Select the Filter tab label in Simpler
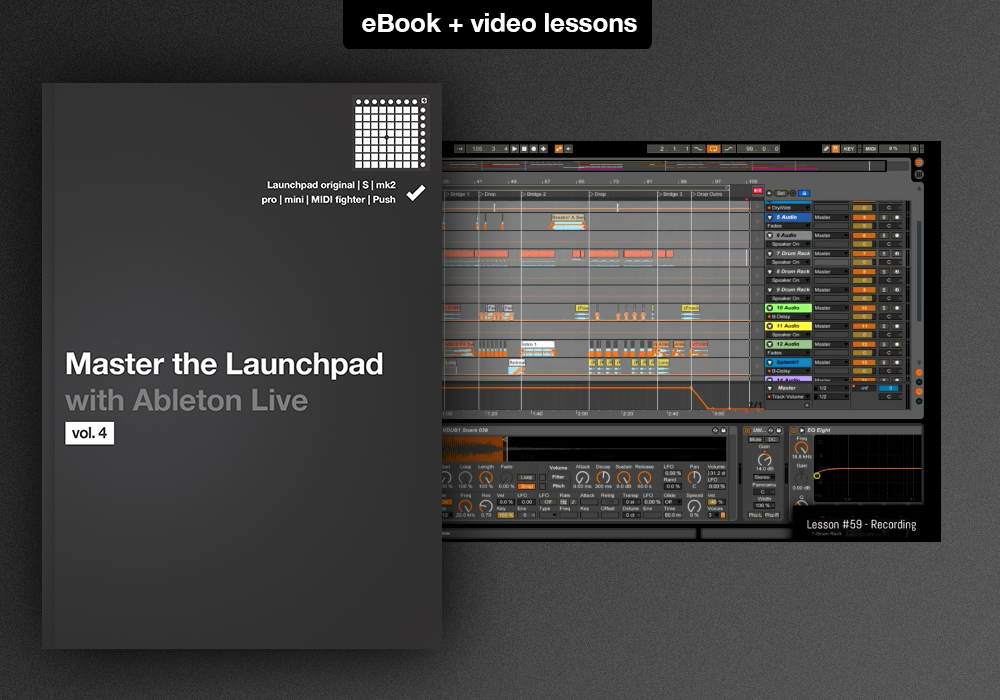The image size is (1000, 700). tap(558, 477)
